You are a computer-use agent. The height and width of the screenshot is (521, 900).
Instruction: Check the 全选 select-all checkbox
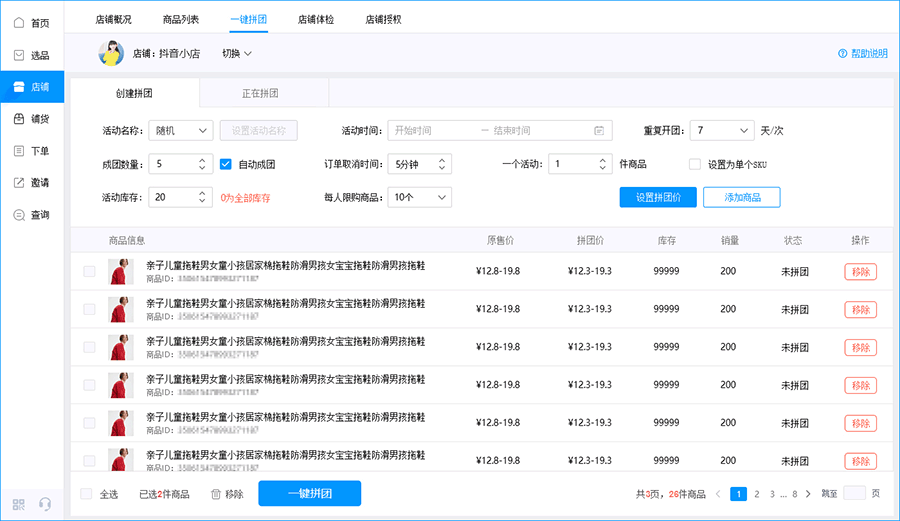tap(86, 494)
